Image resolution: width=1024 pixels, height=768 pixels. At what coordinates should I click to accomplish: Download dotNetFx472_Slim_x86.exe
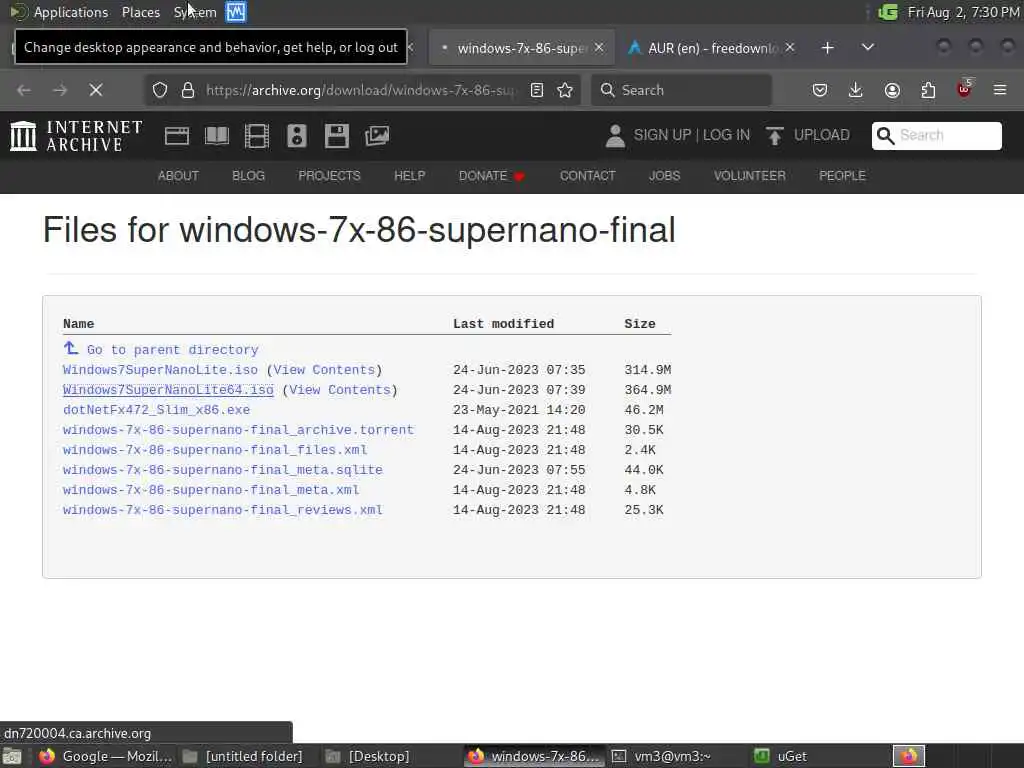tap(156, 410)
